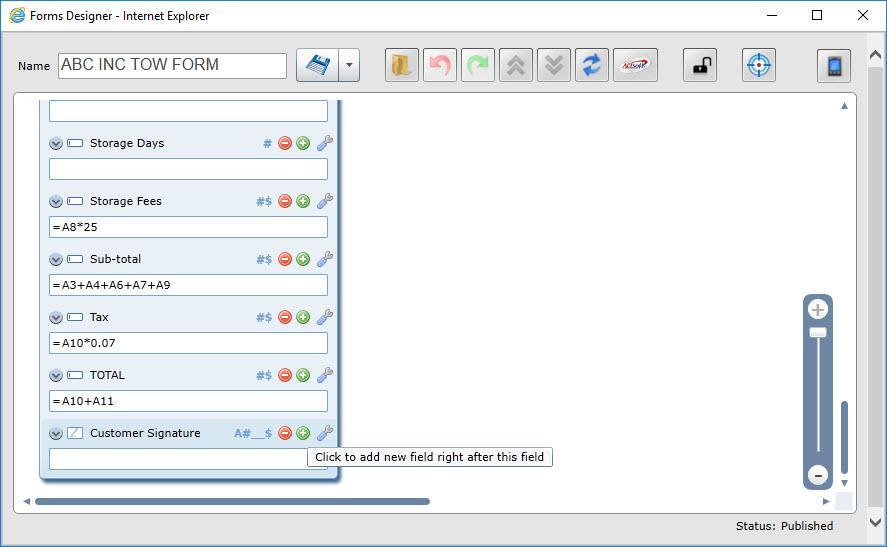Click the Sub-total formula input box
Screen dimensions: 887x547
(188, 285)
